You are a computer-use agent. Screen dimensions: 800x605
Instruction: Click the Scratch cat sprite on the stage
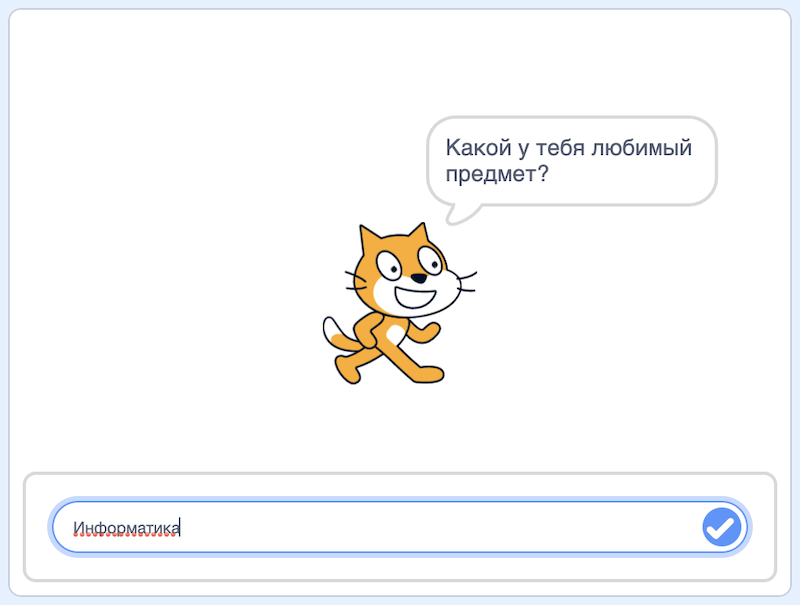(x=399, y=304)
